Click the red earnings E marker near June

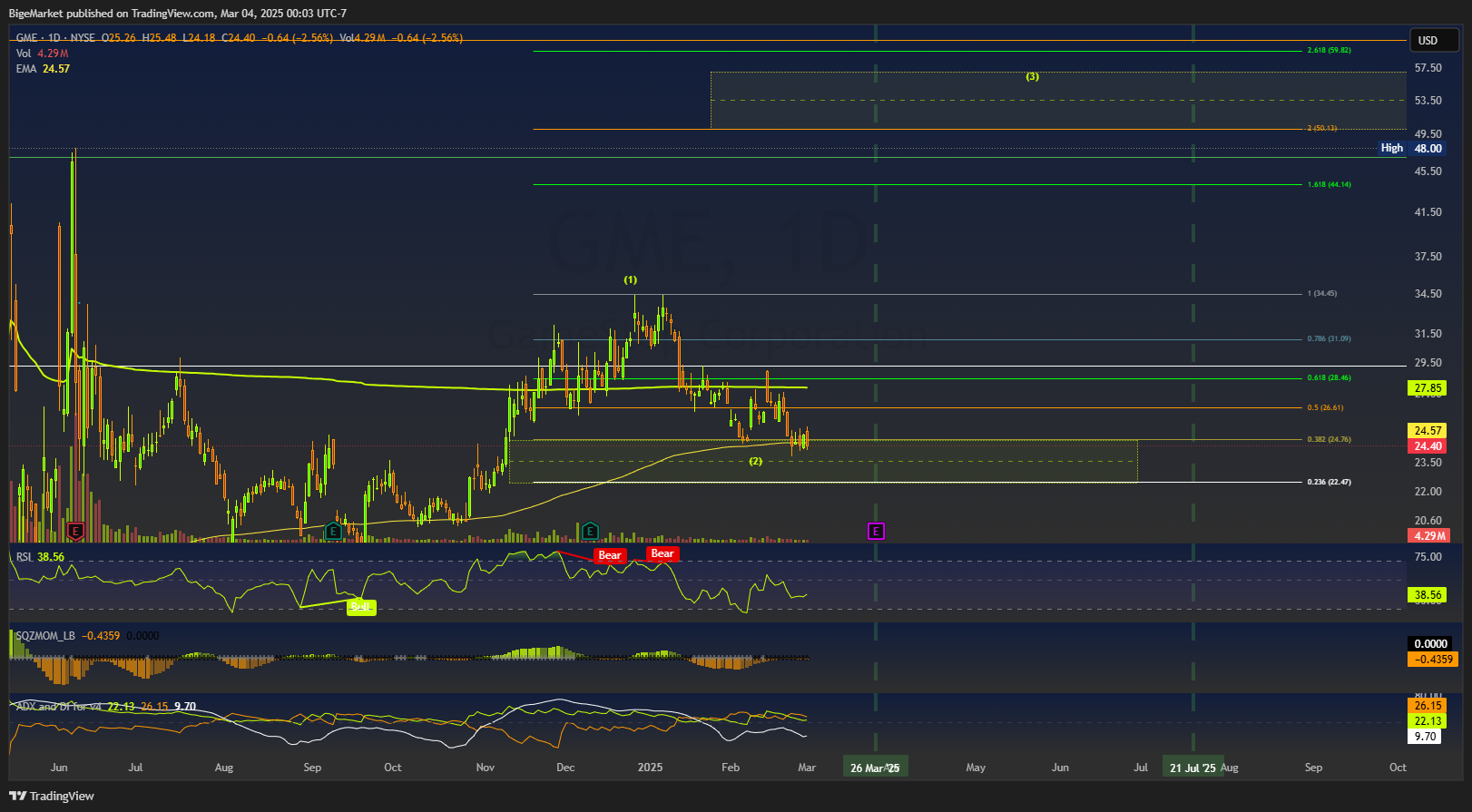(x=75, y=531)
